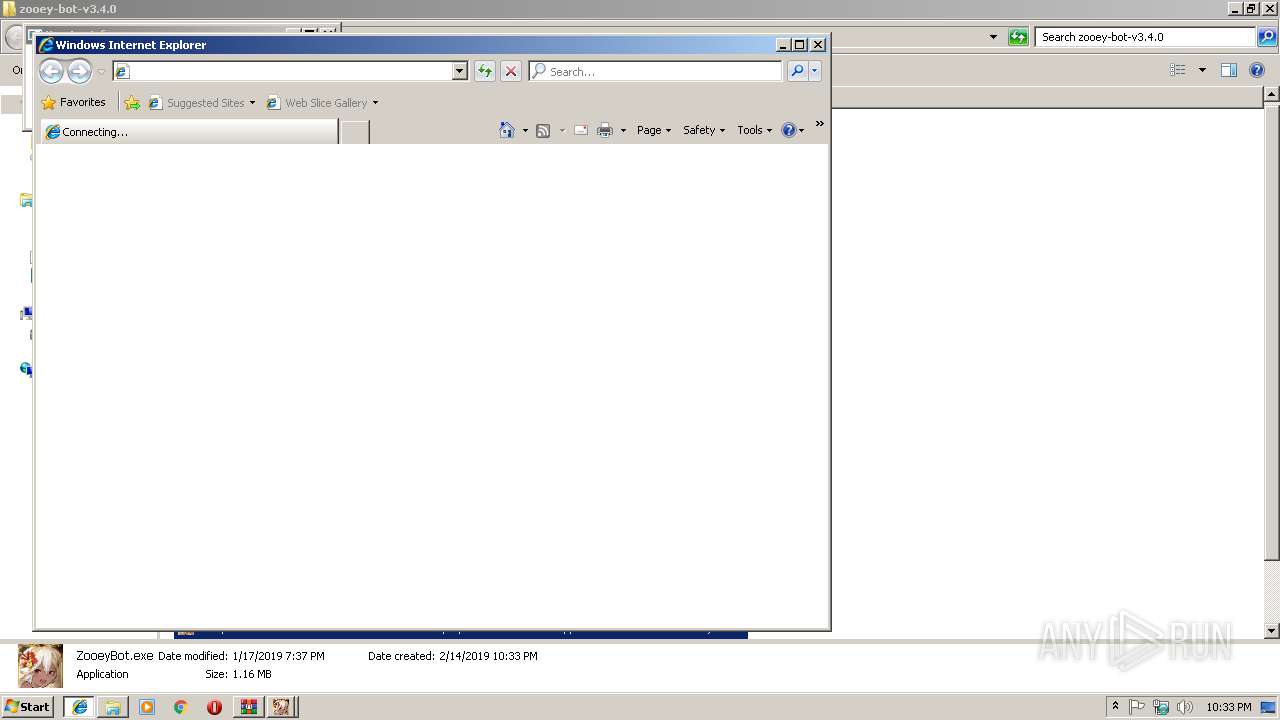
Task: Click the Read Mail envelope icon
Action: [x=581, y=130]
